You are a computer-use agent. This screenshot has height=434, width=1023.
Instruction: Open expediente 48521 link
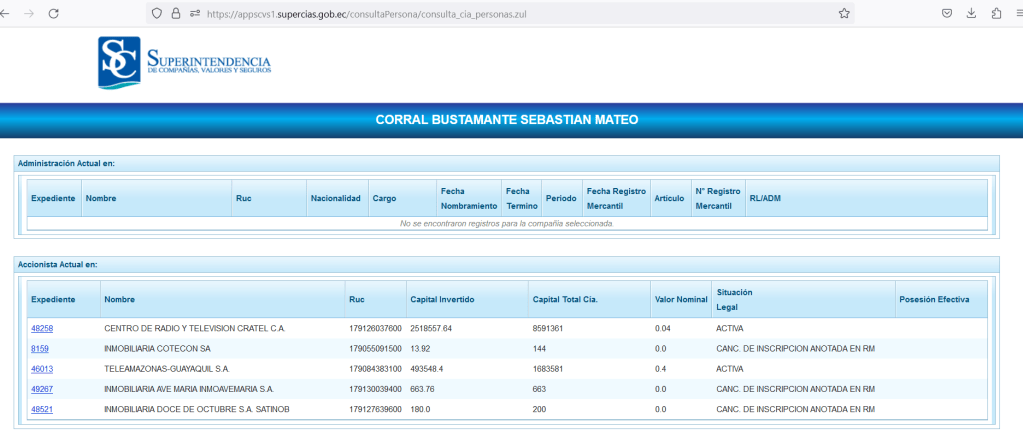(42, 409)
